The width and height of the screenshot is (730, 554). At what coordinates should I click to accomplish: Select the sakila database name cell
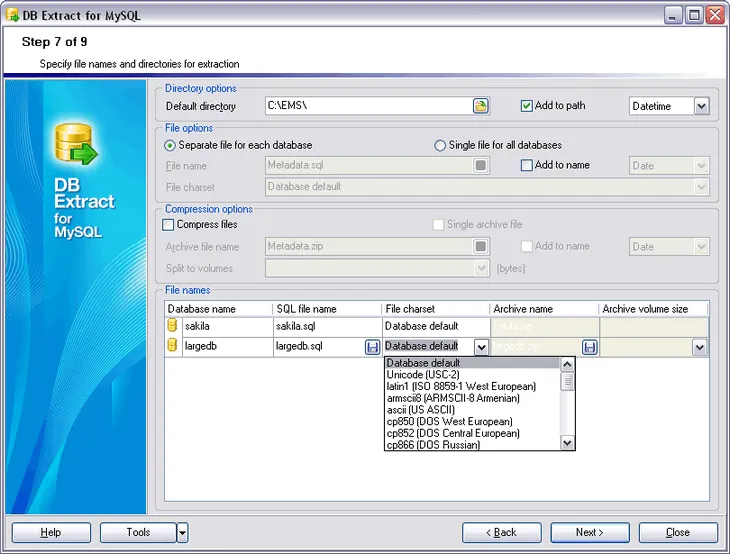click(x=227, y=326)
